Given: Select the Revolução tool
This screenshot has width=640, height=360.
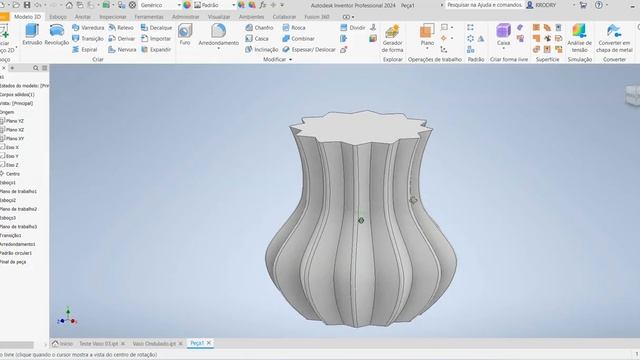Looking at the screenshot, I should click(57, 34).
